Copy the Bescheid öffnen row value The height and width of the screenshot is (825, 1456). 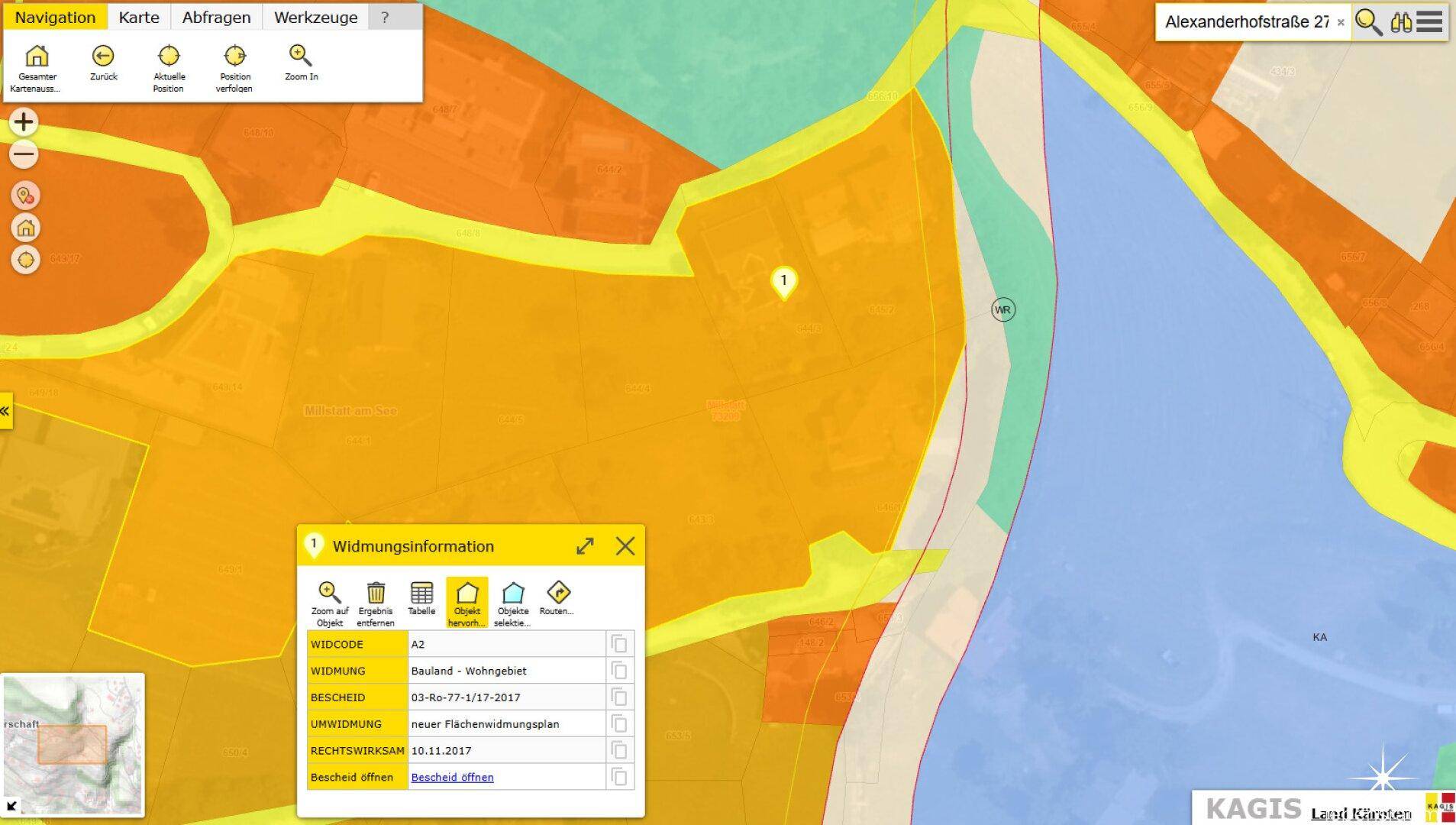pyautogui.click(x=619, y=778)
